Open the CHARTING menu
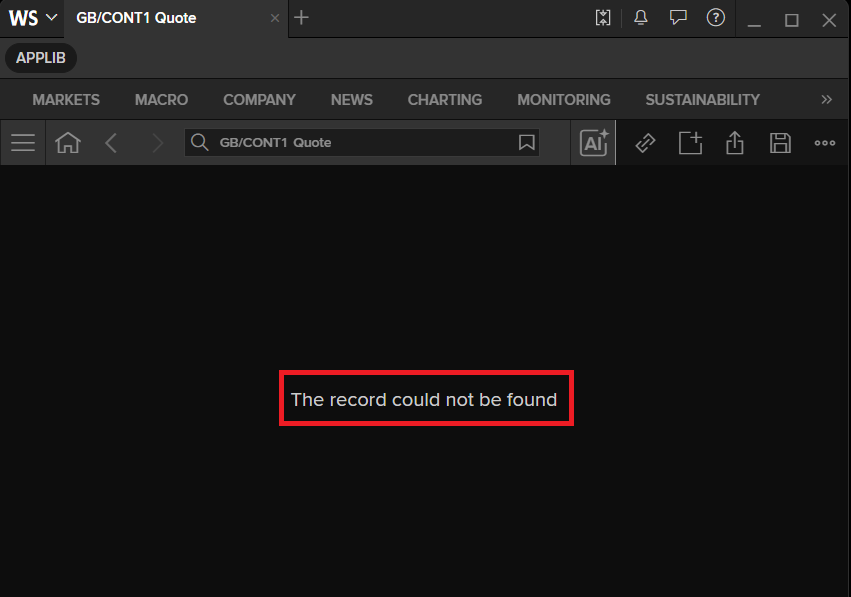 coord(444,100)
